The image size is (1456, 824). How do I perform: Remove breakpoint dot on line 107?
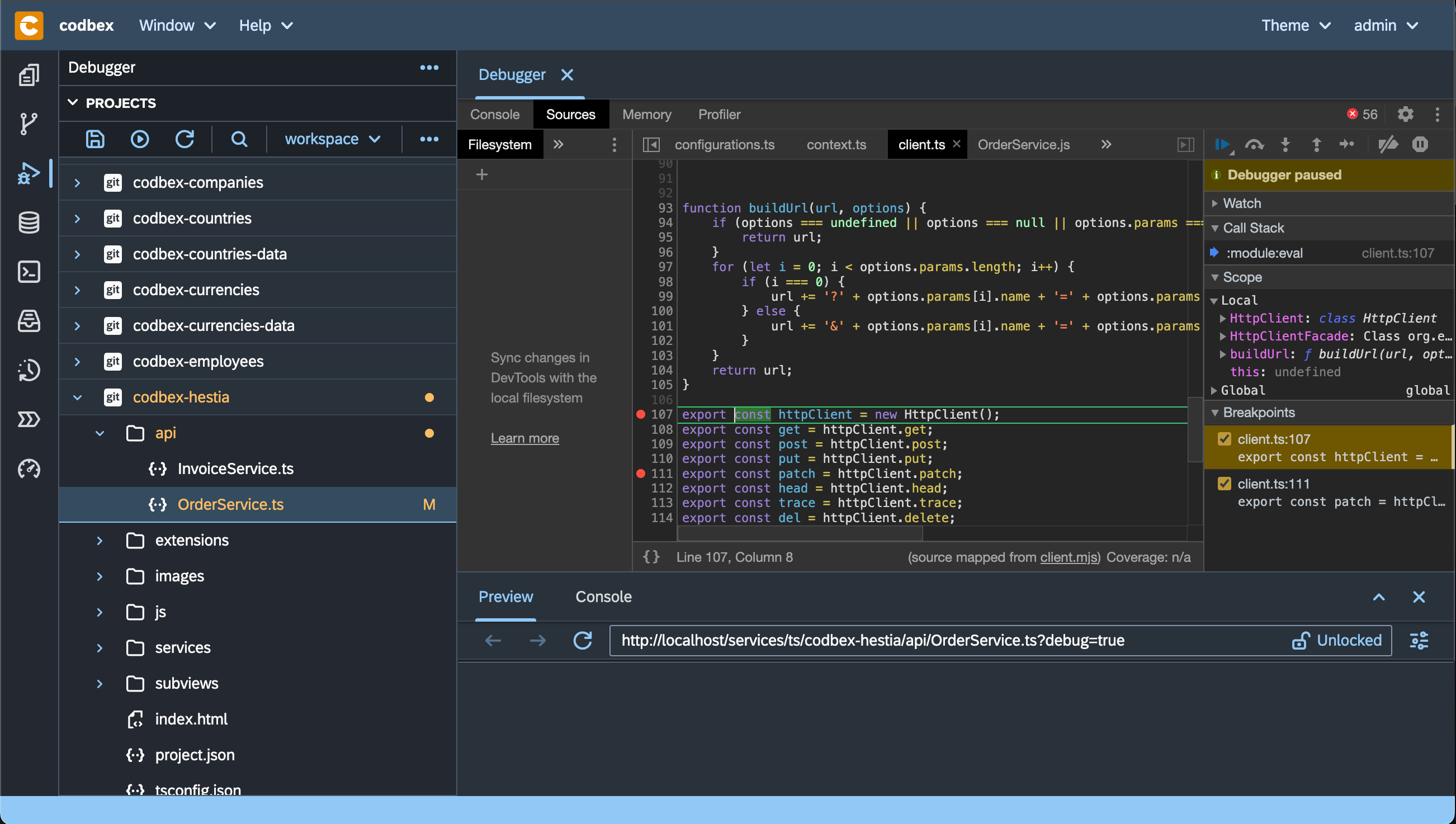coord(641,414)
